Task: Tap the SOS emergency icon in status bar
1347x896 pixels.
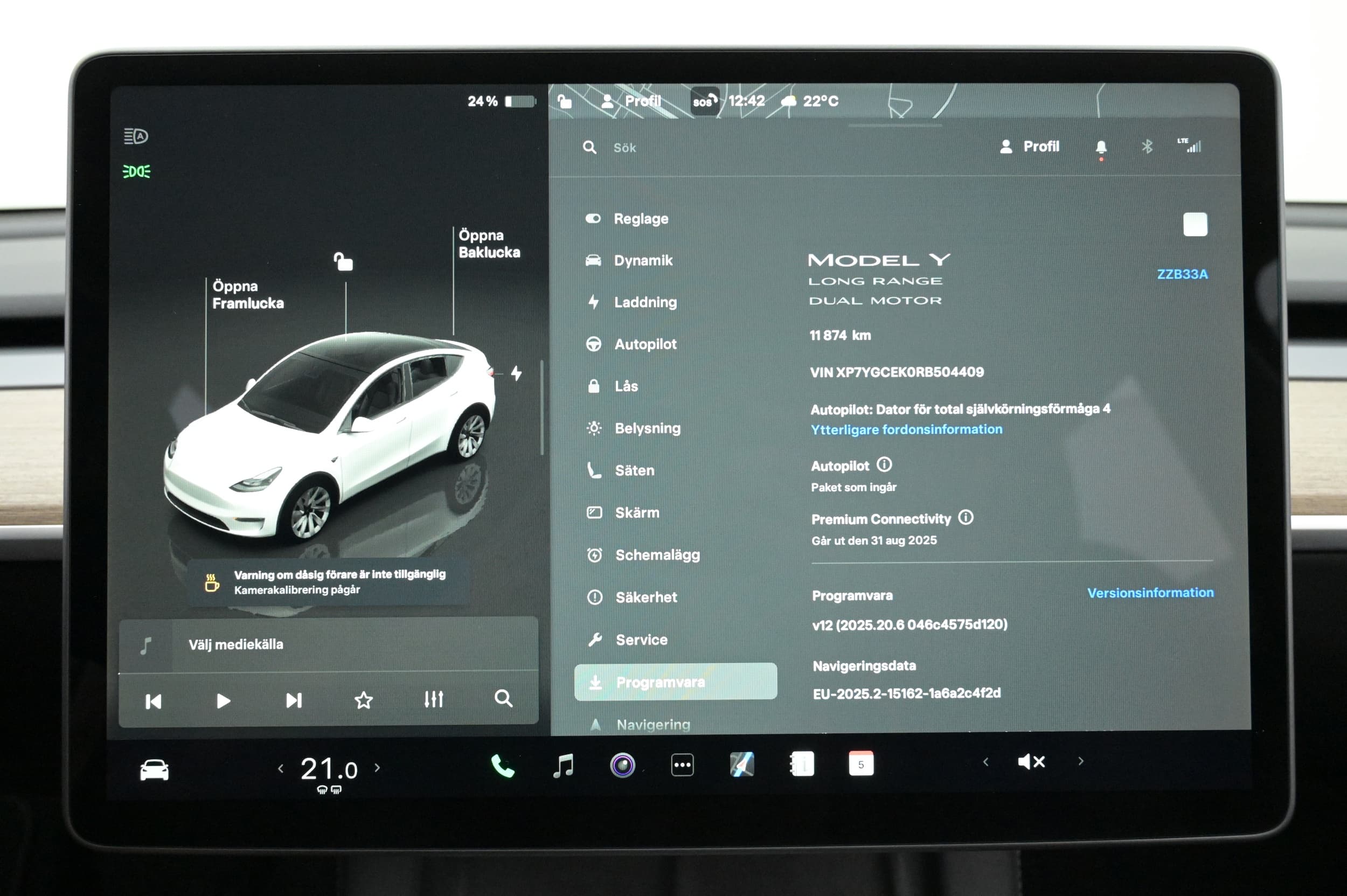Action: 705,101
